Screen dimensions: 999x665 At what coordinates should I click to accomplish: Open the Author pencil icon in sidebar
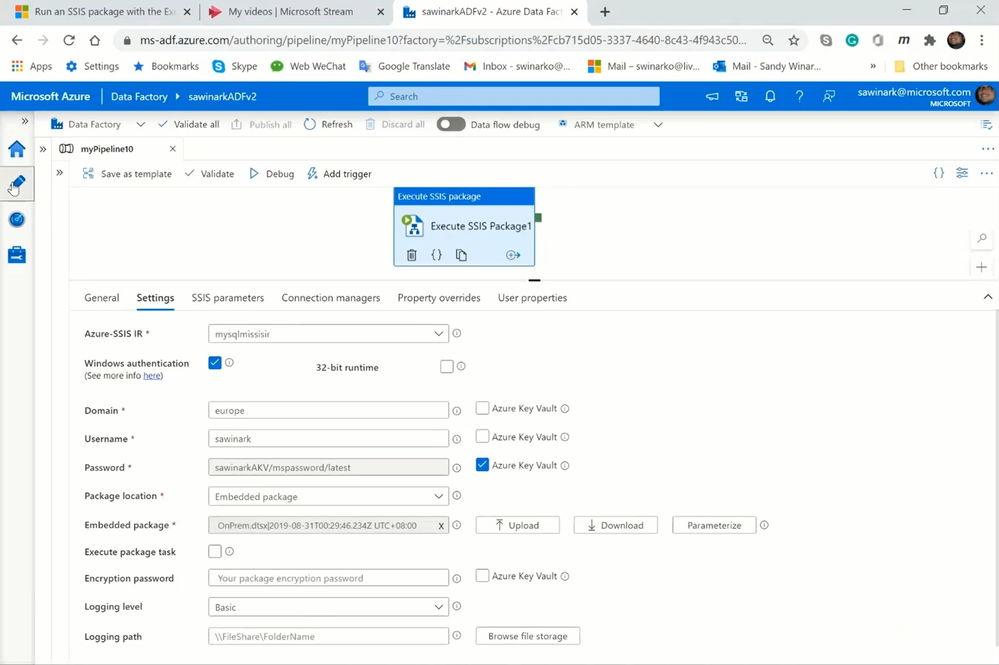coord(17,184)
